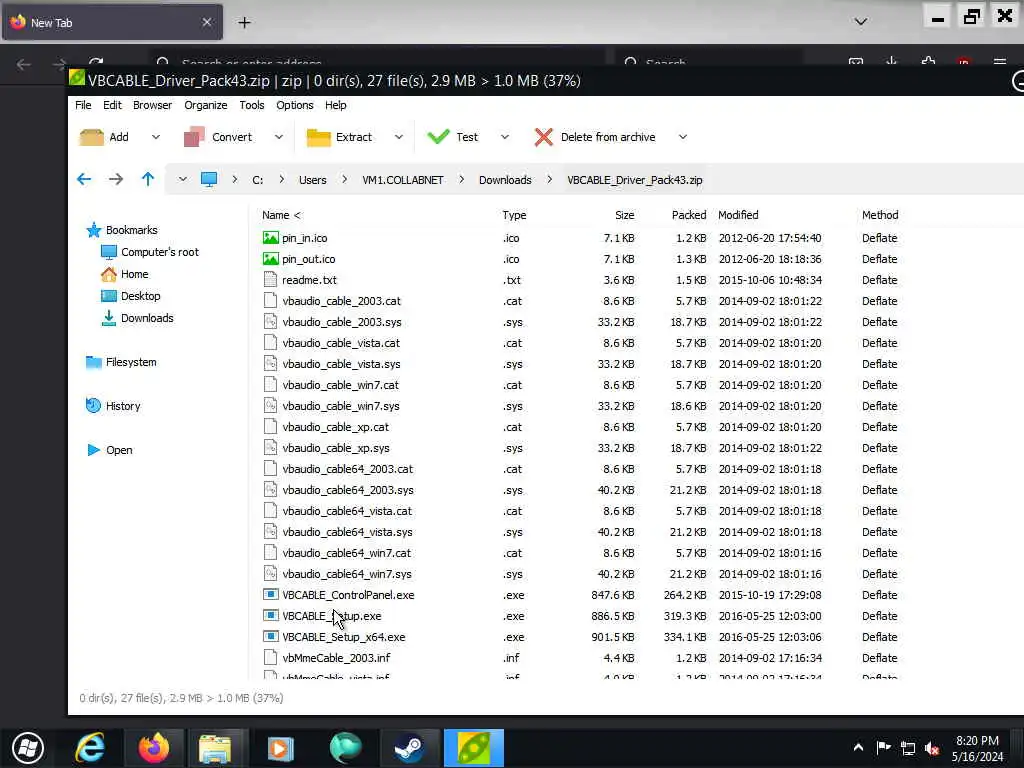
Task: Open the Help menu
Action: [336, 105]
